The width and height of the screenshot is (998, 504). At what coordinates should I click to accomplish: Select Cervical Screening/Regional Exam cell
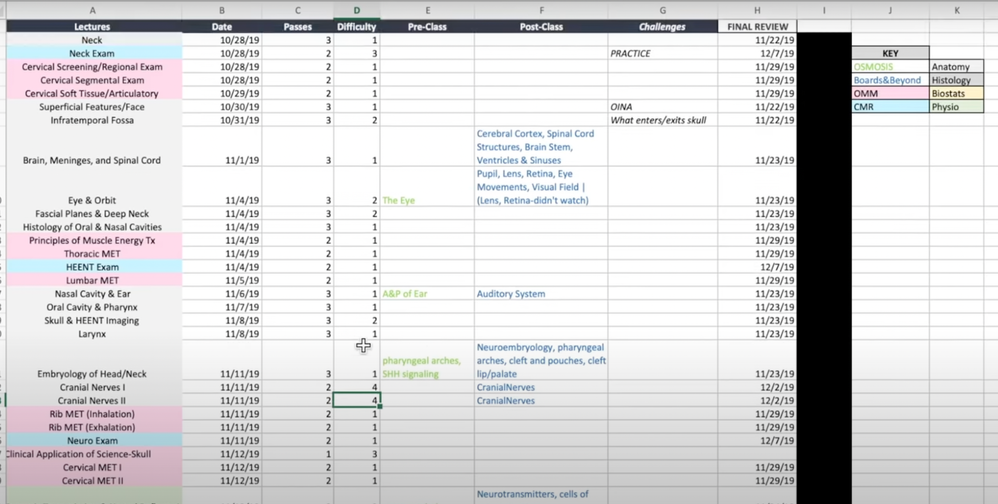click(x=93, y=67)
